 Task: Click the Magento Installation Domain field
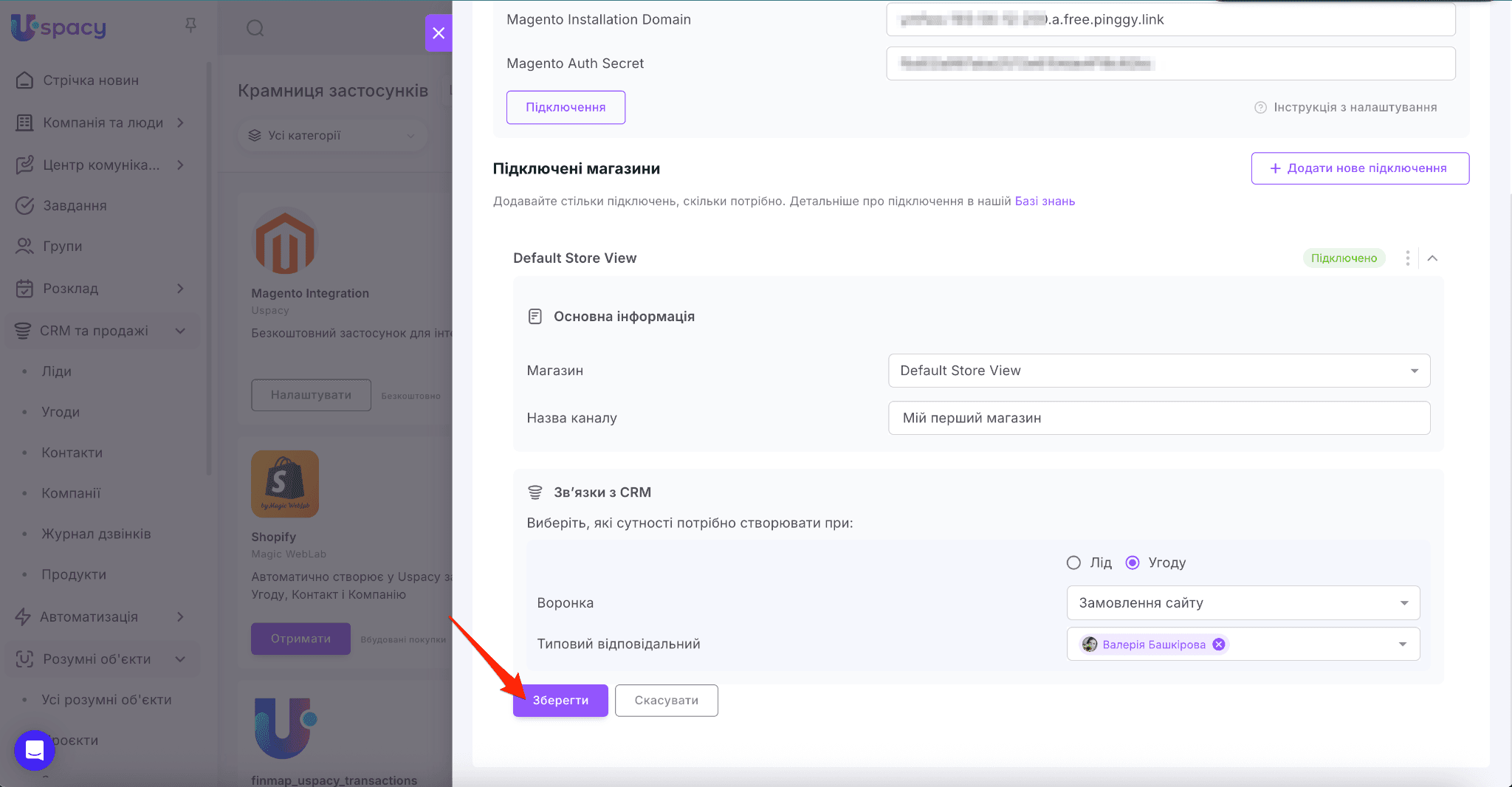coord(1171,19)
